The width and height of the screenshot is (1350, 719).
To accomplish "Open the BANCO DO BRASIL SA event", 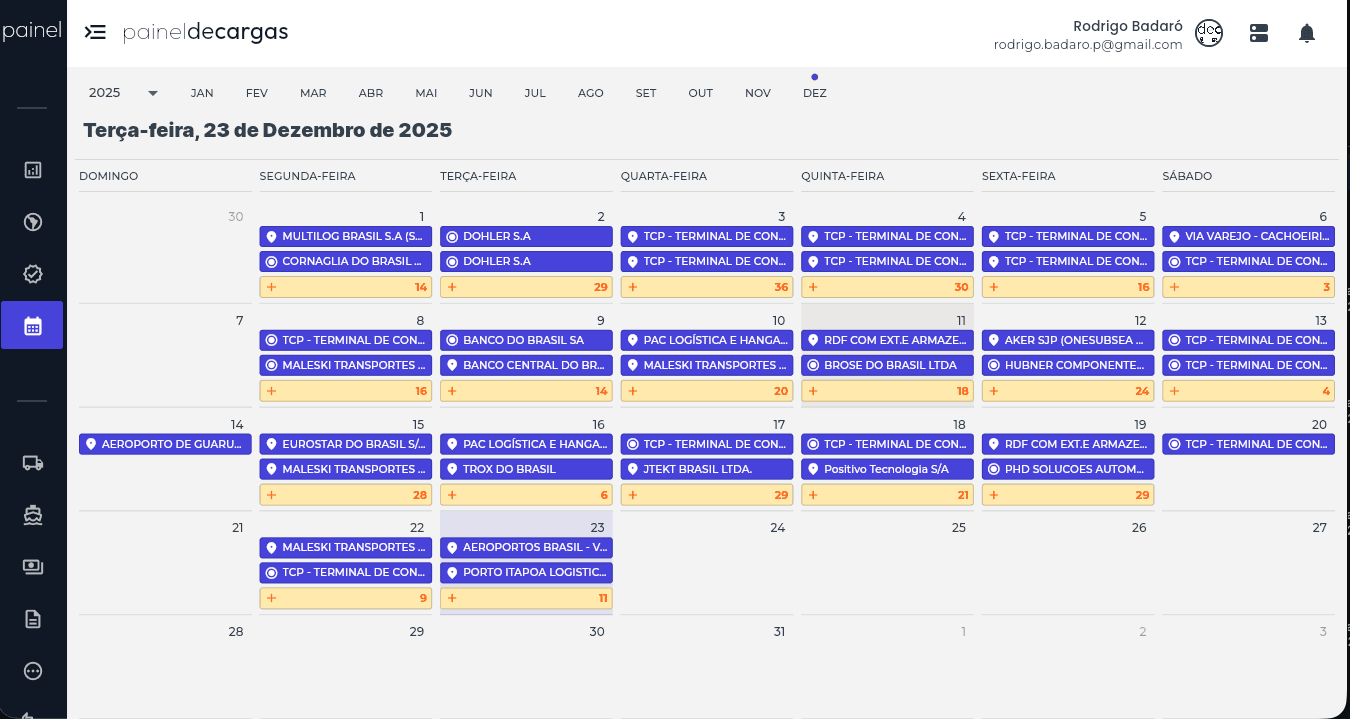I will [526, 340].
